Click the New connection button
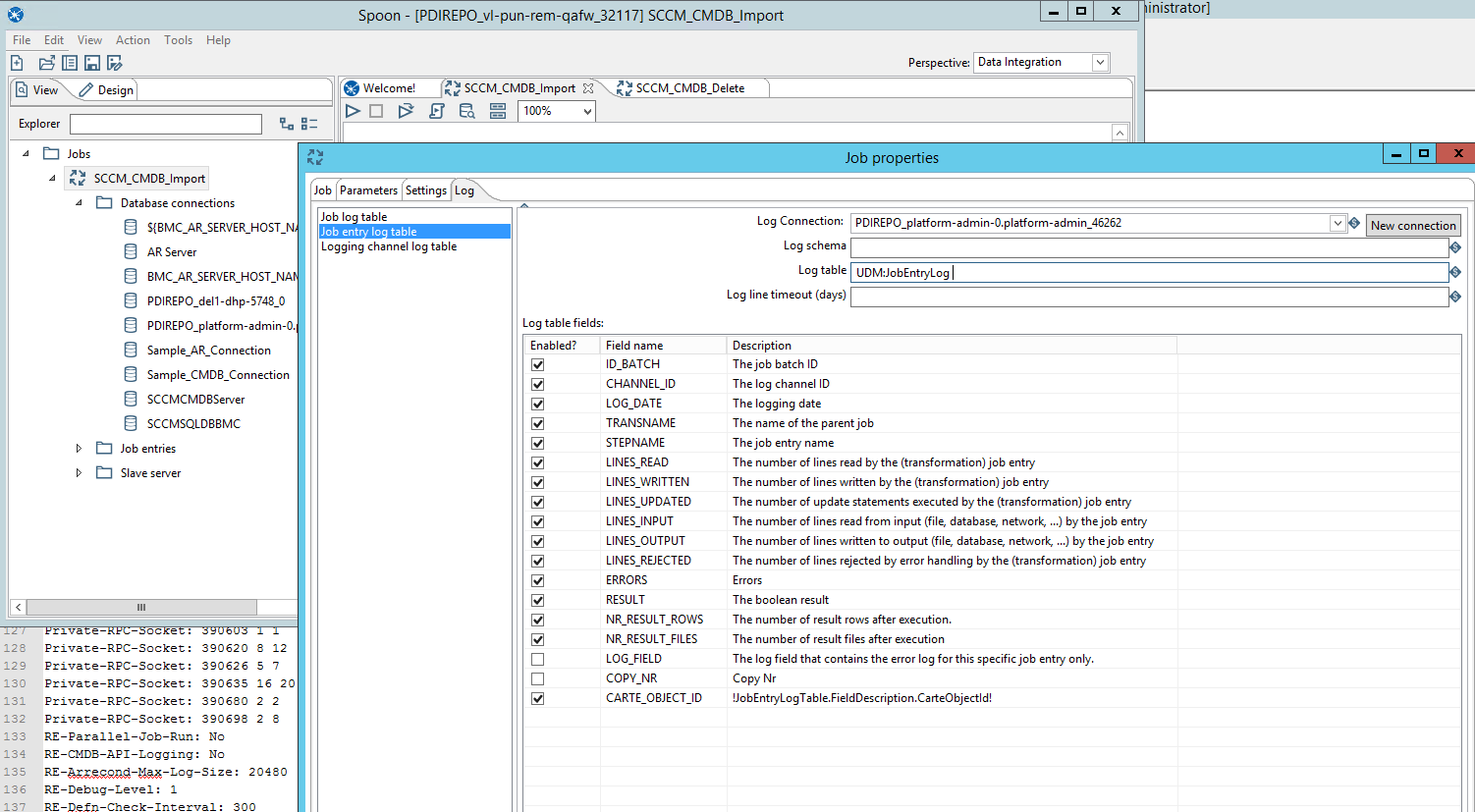This screenshot has height=812, width=1475. point(1412,226)
